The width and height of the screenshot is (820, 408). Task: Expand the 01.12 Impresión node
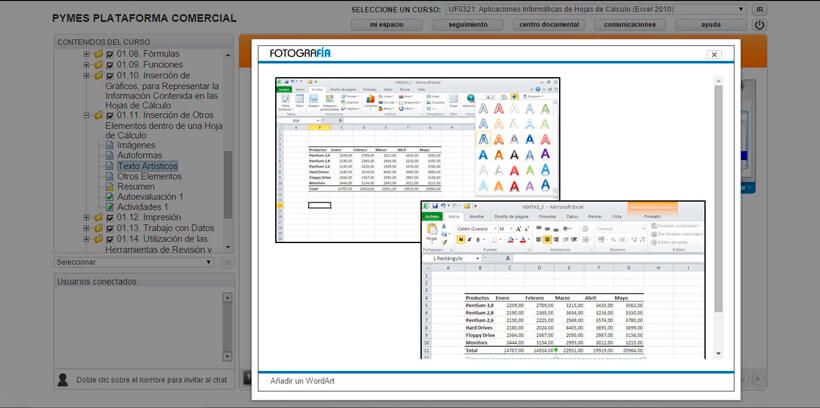coord(86,217)
